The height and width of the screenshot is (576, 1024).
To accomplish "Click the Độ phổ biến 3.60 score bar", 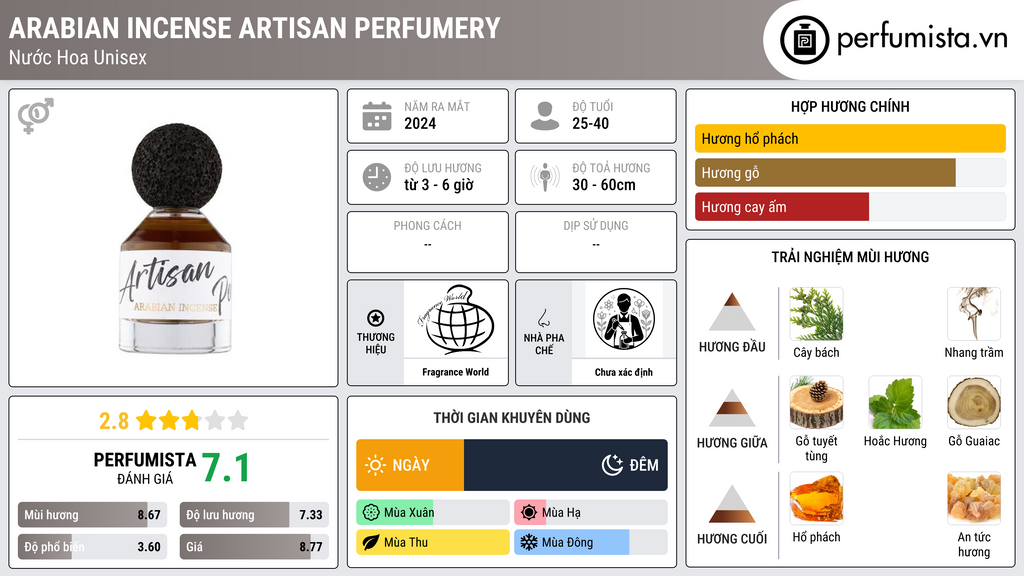I will point(92,547).
